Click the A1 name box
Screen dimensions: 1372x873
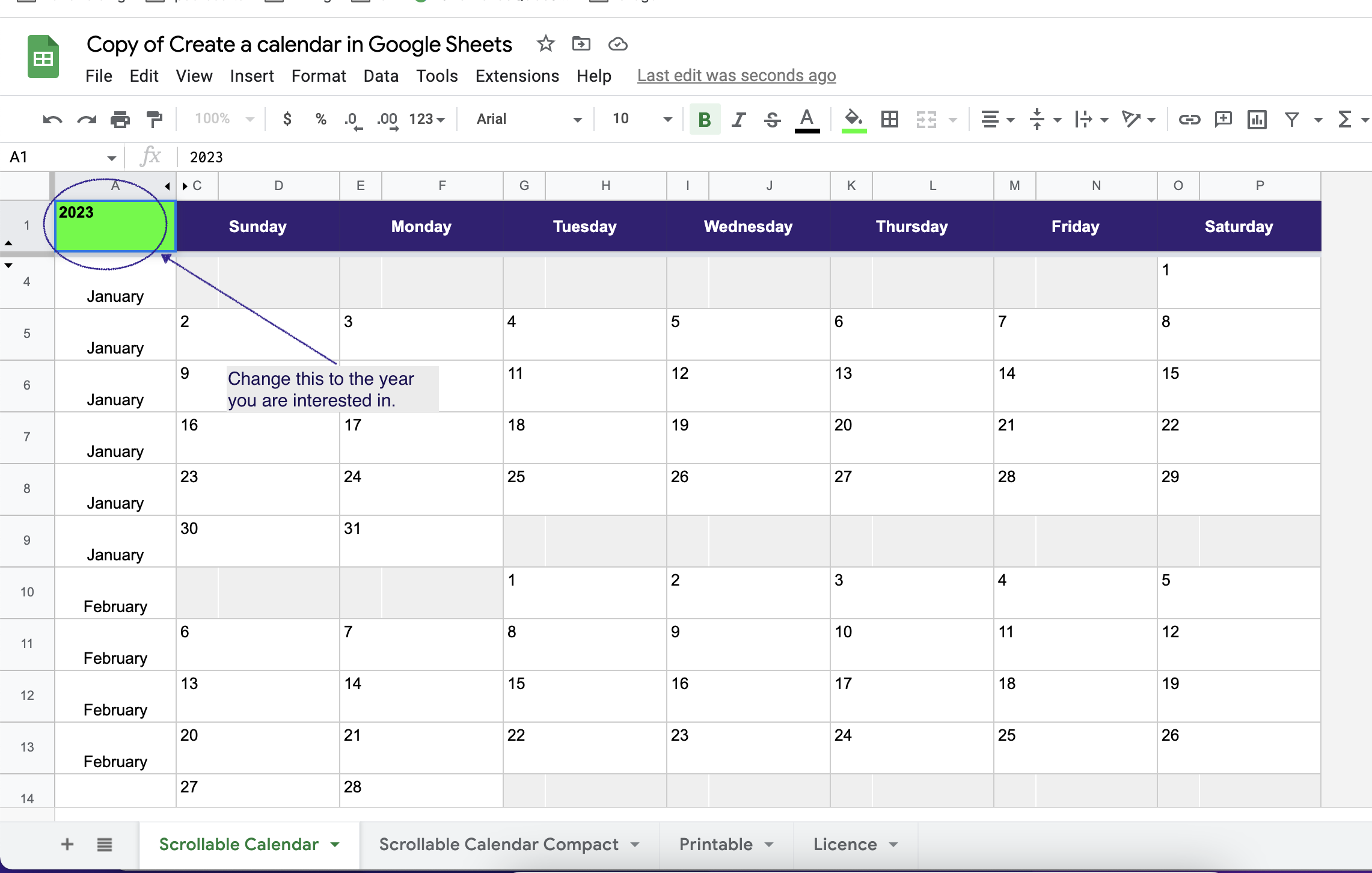(x=62, y=157)
